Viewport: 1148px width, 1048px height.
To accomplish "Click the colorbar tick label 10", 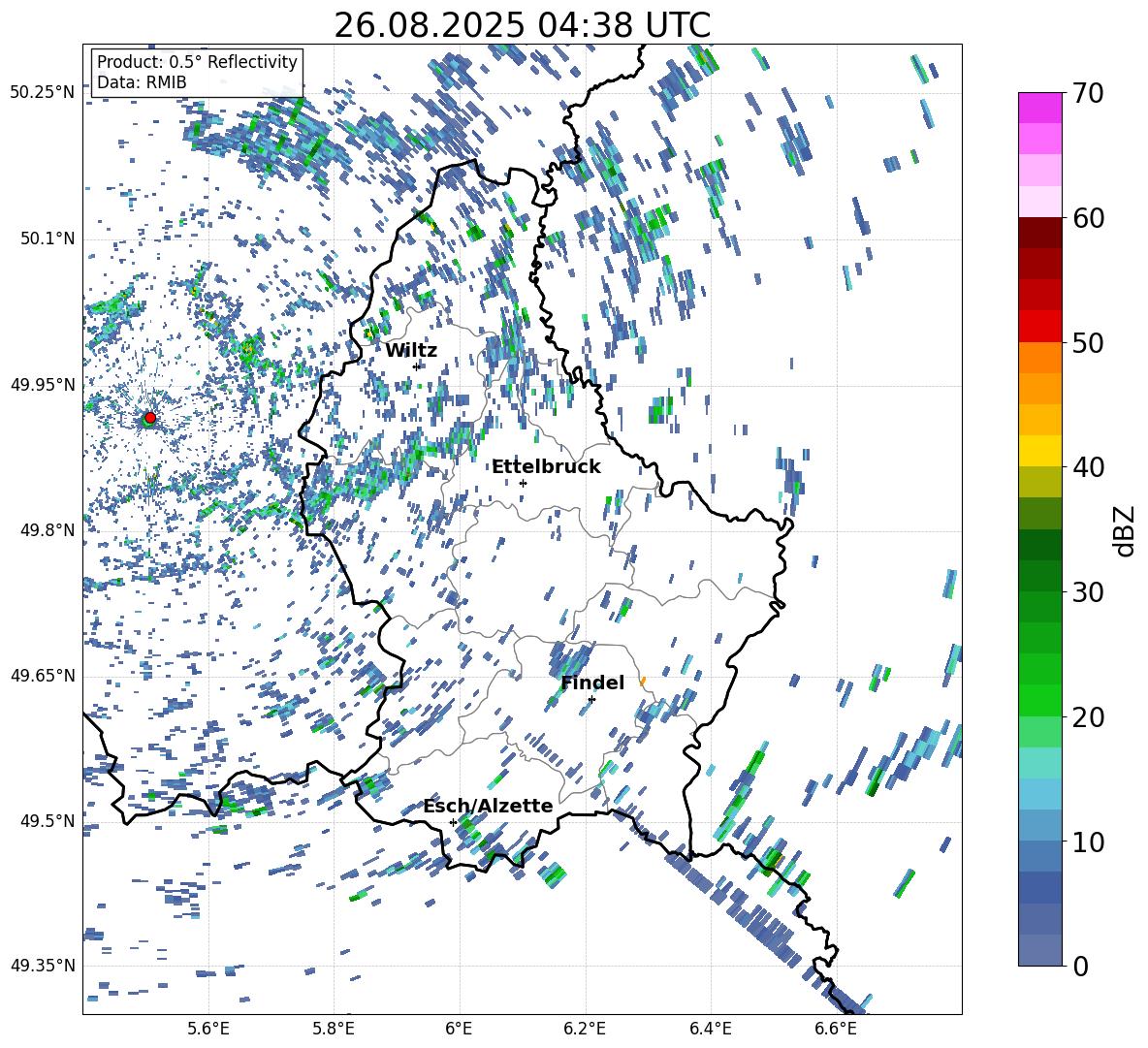I will (1088, 842).
